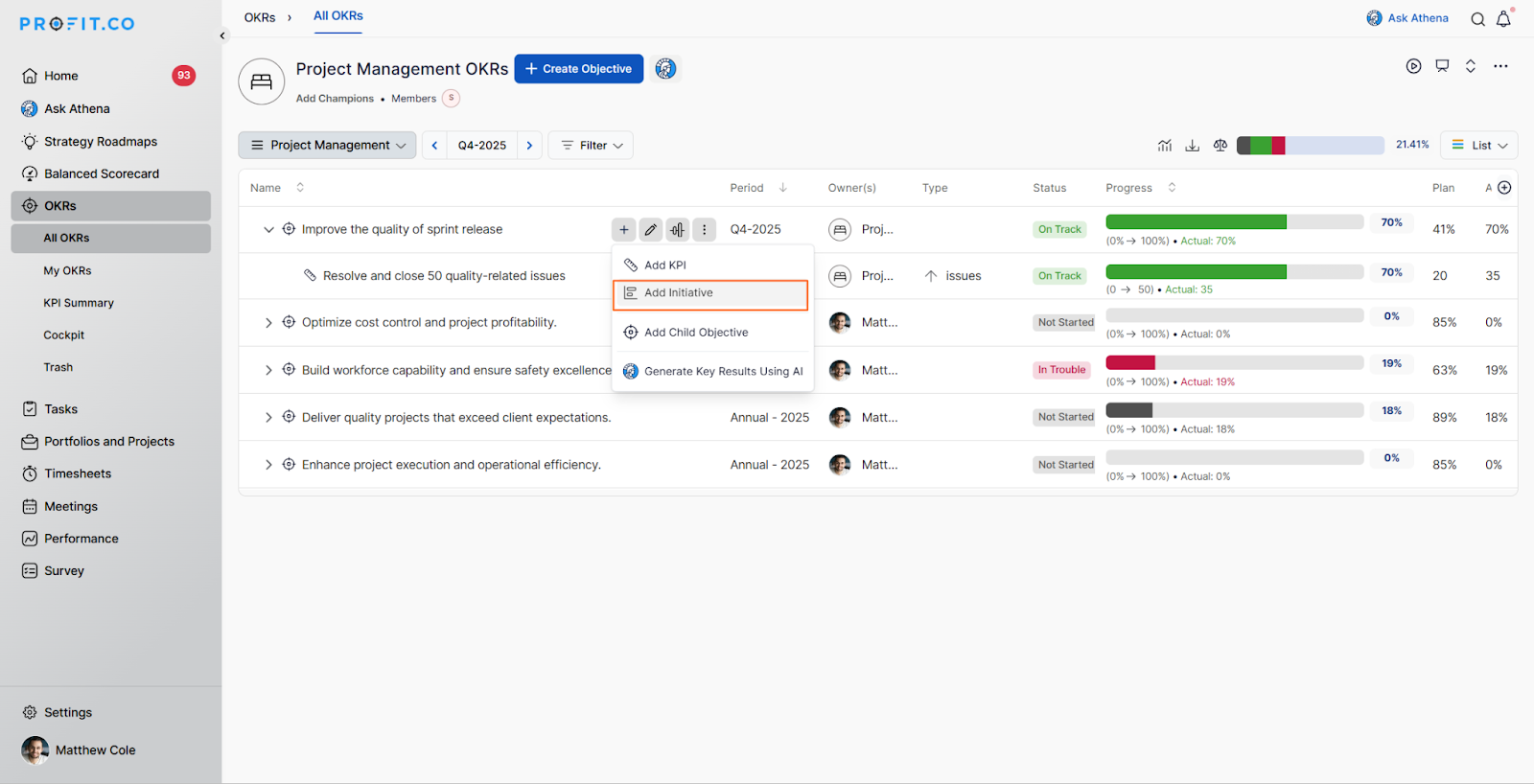Open the comments chat icon

[x=1442, y=66]
